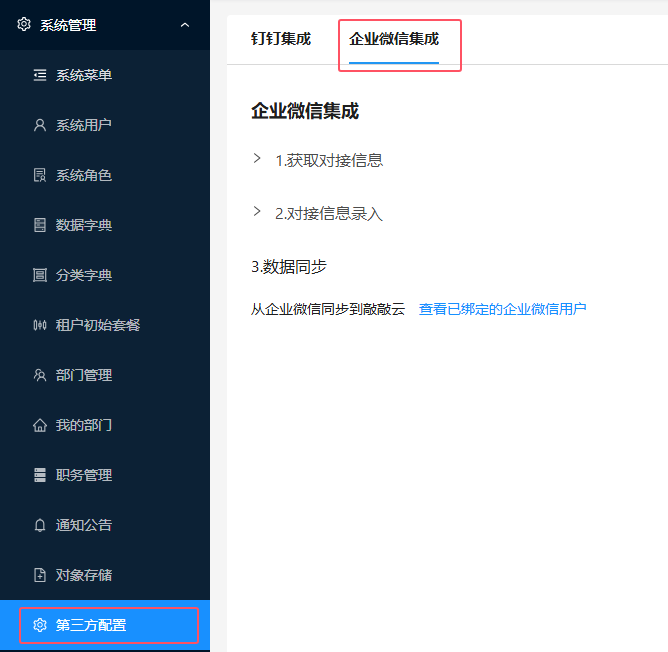The height and width of the screenshot is (652, 668).
Task: Click the 系统管理 gear icon
Action: pos(24,25)
